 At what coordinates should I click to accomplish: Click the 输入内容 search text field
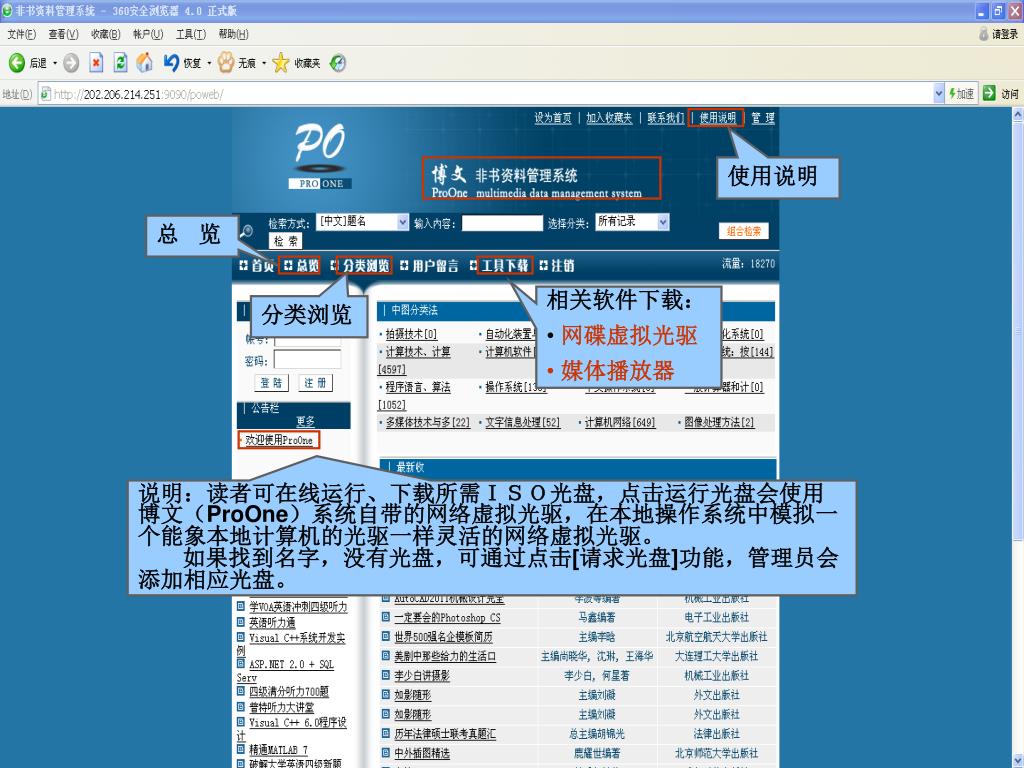(x=502, y=223)
